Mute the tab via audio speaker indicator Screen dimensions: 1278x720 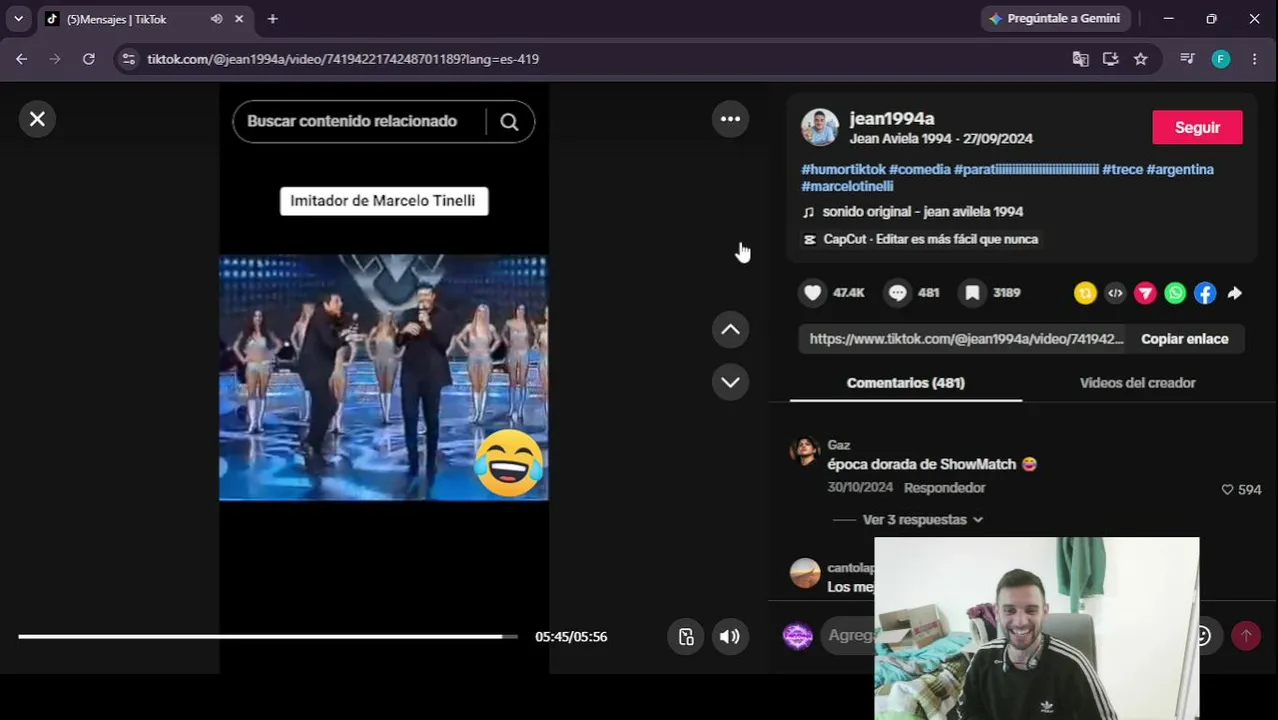tap(216, 19)
